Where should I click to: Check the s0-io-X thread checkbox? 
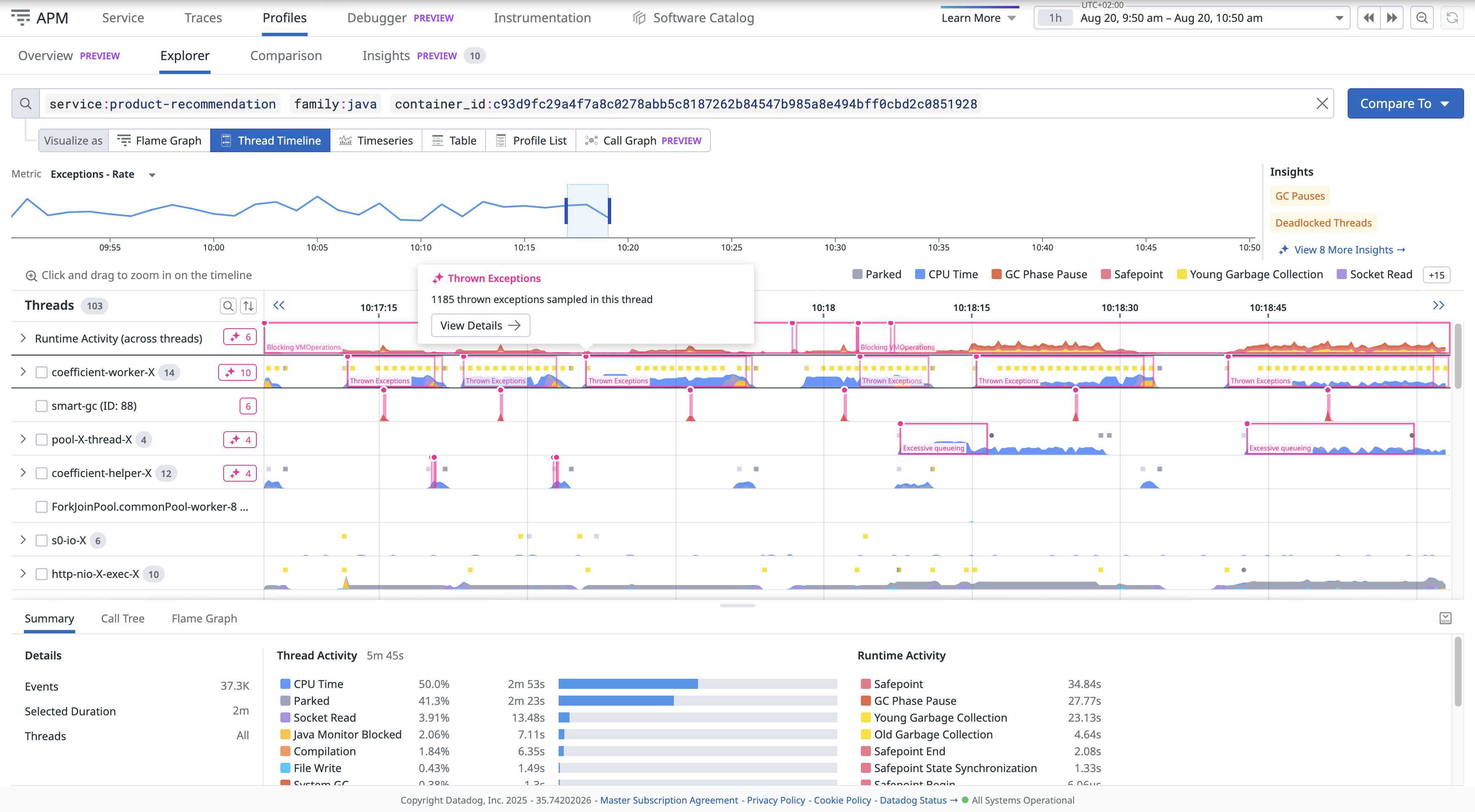click(x=41, y=540)
